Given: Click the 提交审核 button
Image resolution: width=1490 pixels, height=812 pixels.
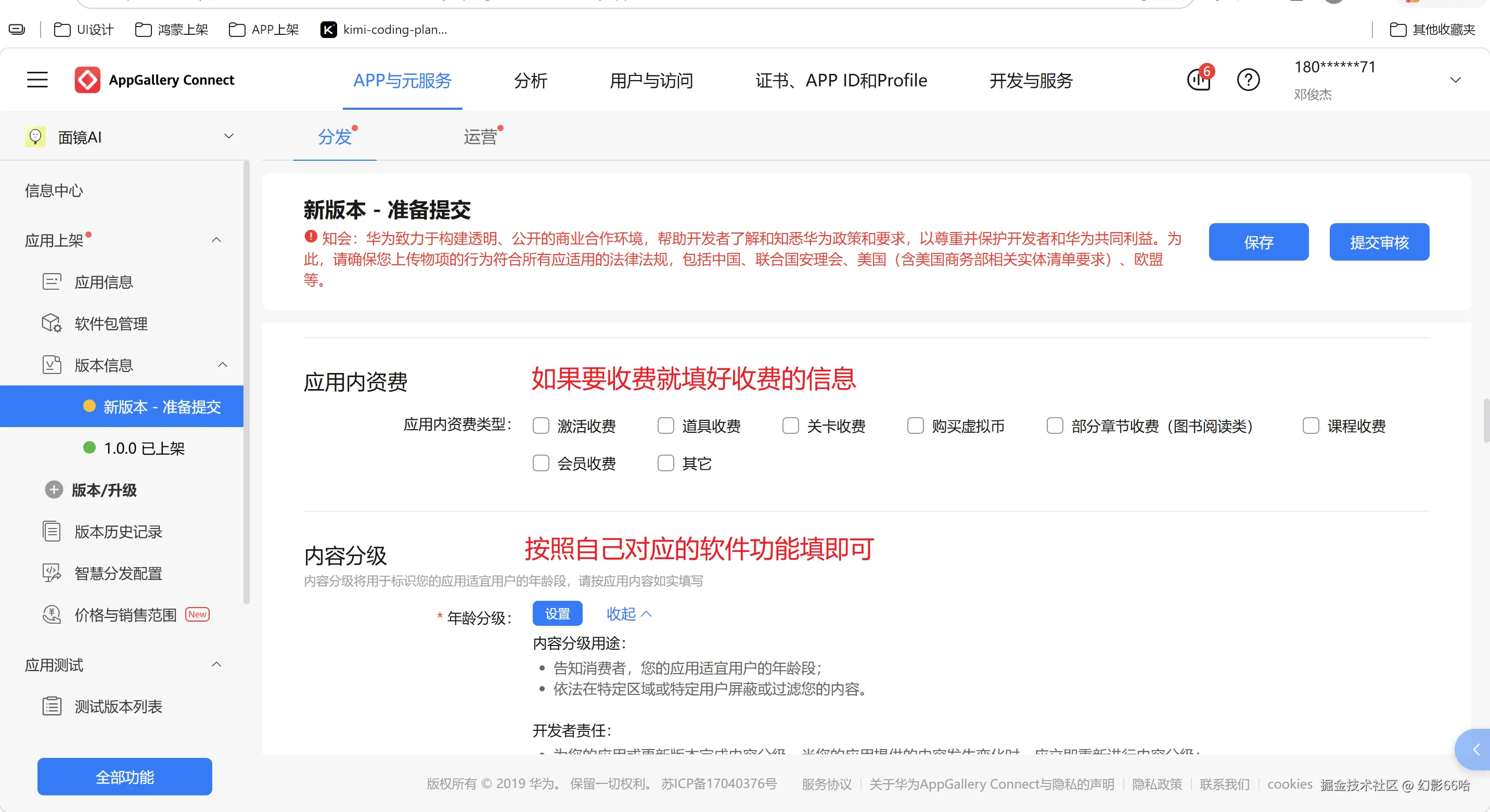Looking at the screenshot, I should point(1380,242).
